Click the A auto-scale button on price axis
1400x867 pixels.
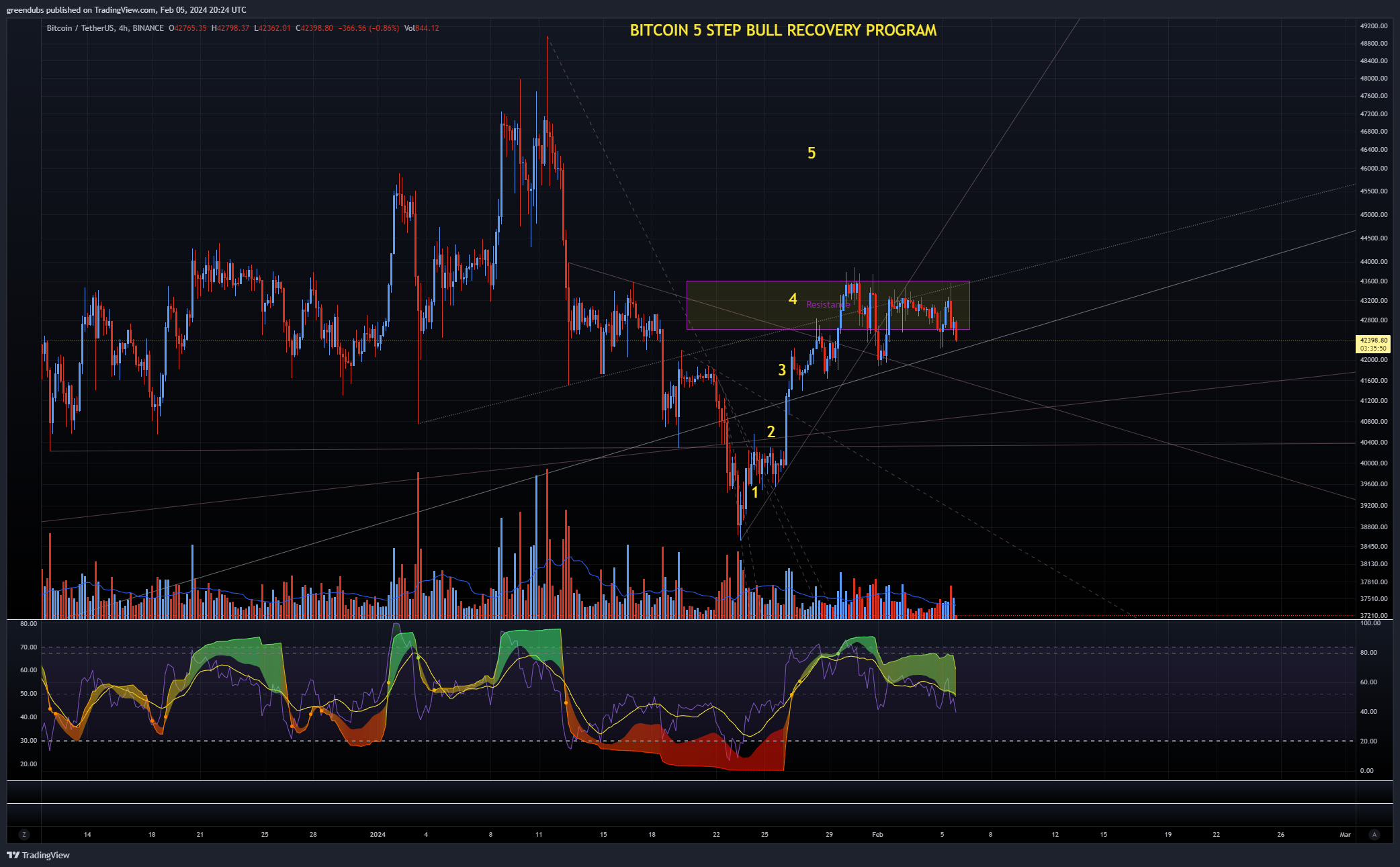coord(1374,834)
